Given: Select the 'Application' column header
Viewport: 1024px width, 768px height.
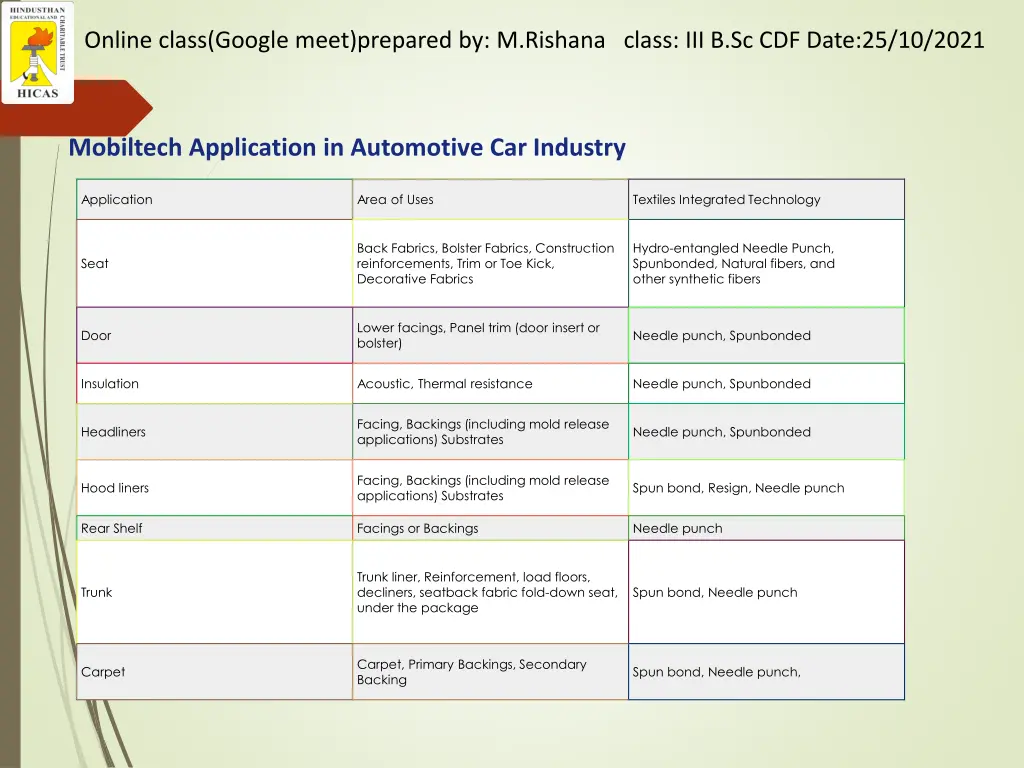Looking at the screenshot, I should 214,199.
